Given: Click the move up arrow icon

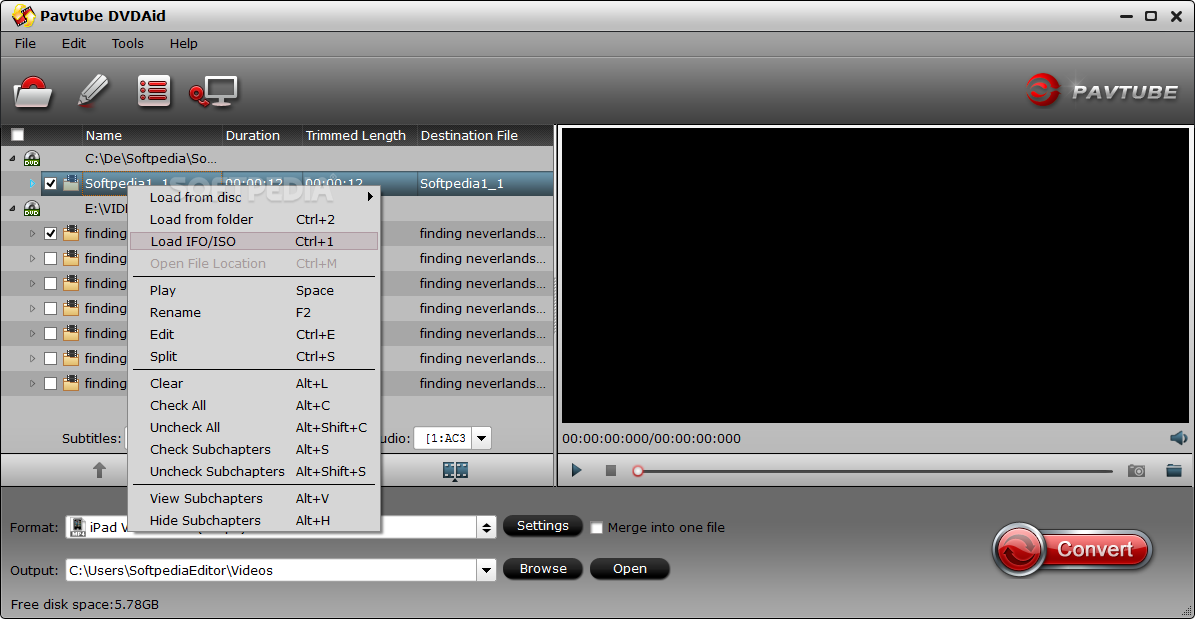Looking at the screenshot, I should 99,470.
